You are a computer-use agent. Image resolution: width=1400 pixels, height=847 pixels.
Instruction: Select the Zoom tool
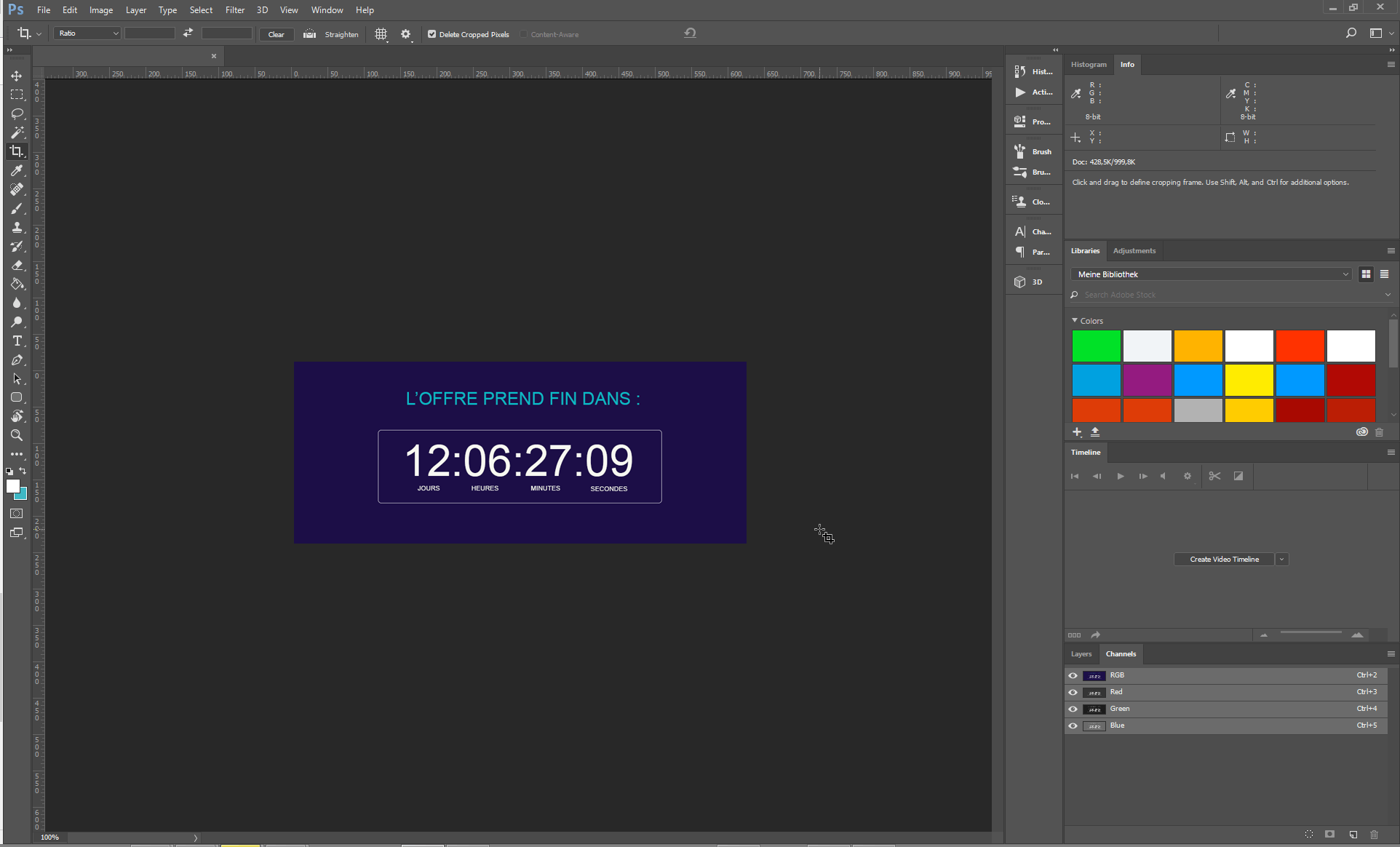17,435
